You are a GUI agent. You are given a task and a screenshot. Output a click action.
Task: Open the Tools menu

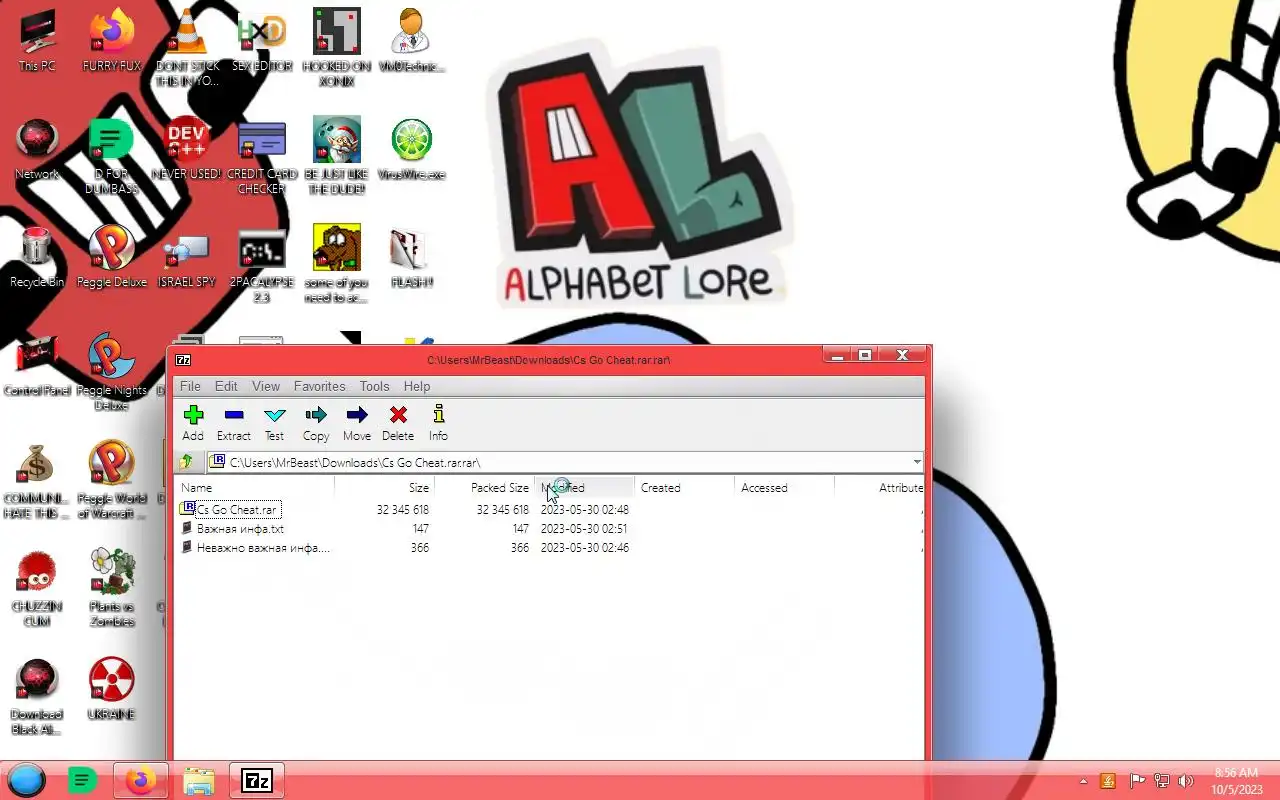374,386
